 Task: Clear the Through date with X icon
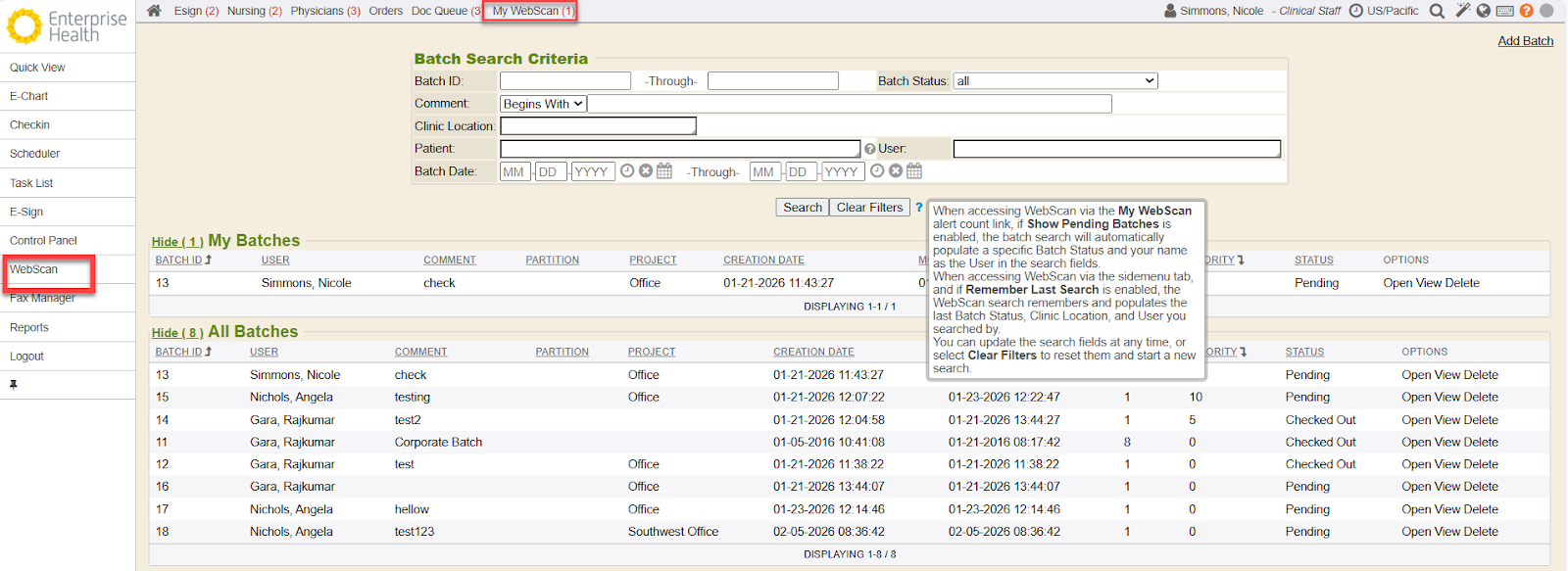[896, 171]
